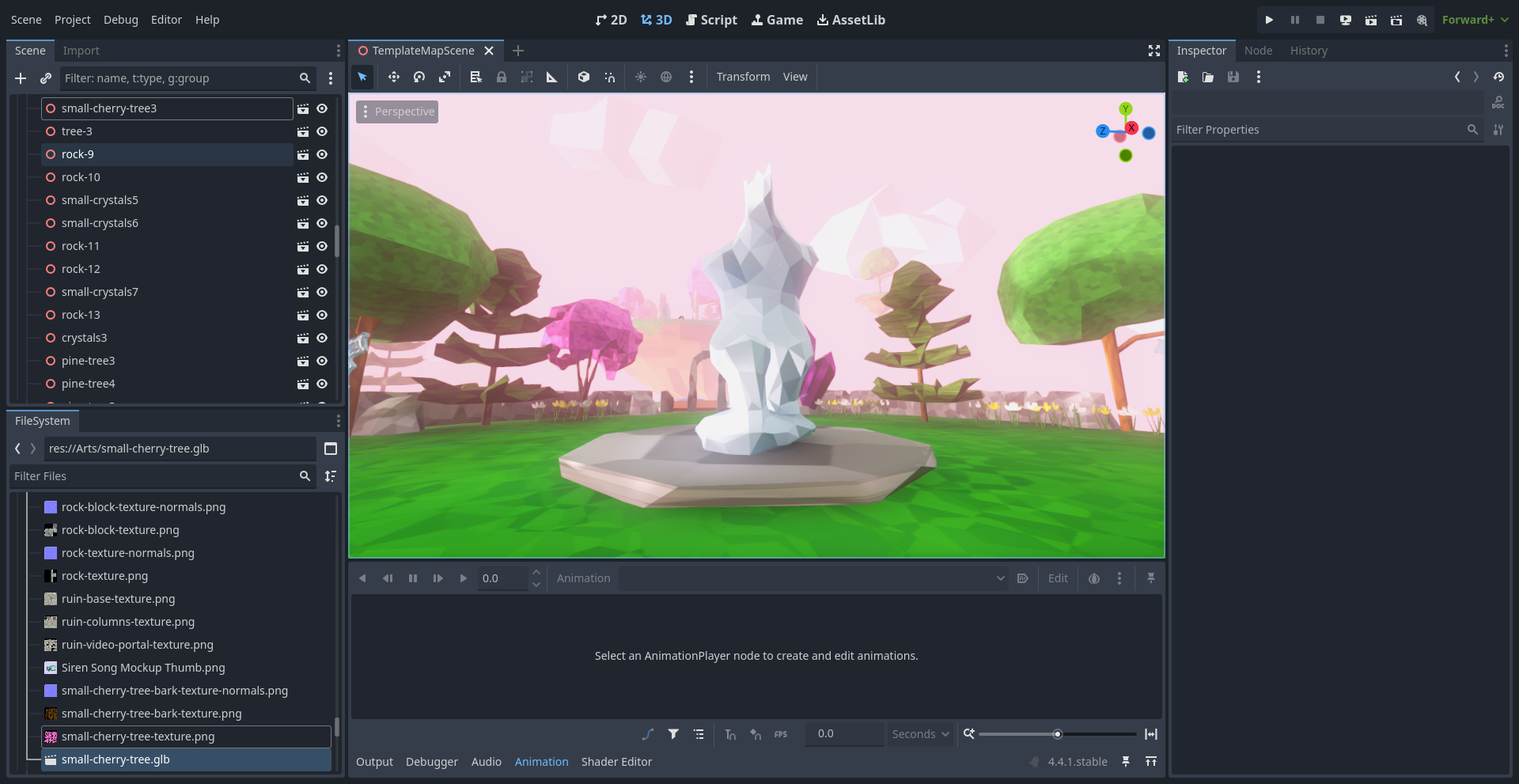The height and width of the screenshot is (784, 1519).
Task: Click the distraction free mode icon
Action: click(1154, 51)
